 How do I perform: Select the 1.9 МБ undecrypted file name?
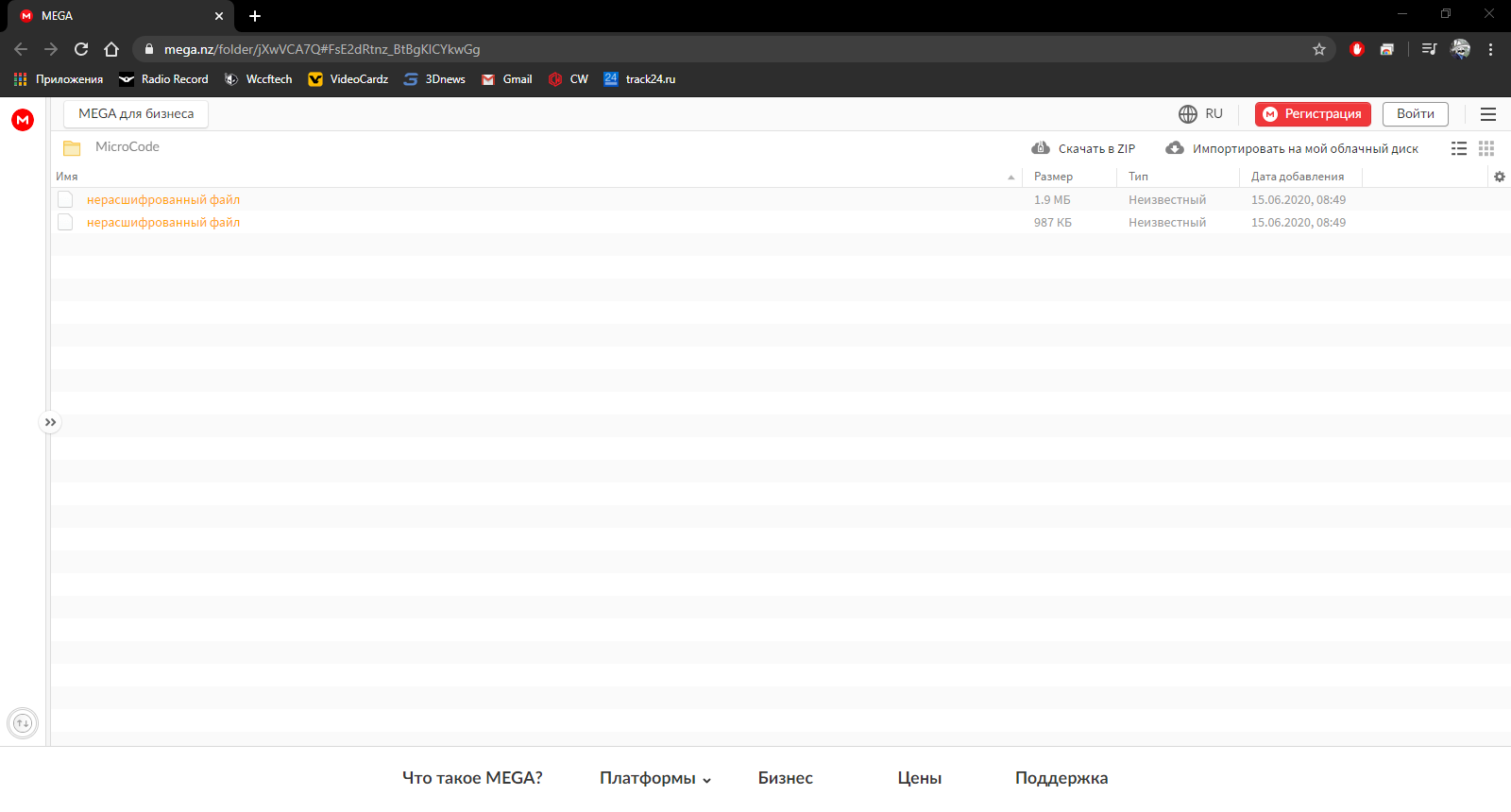coord(163,200)
